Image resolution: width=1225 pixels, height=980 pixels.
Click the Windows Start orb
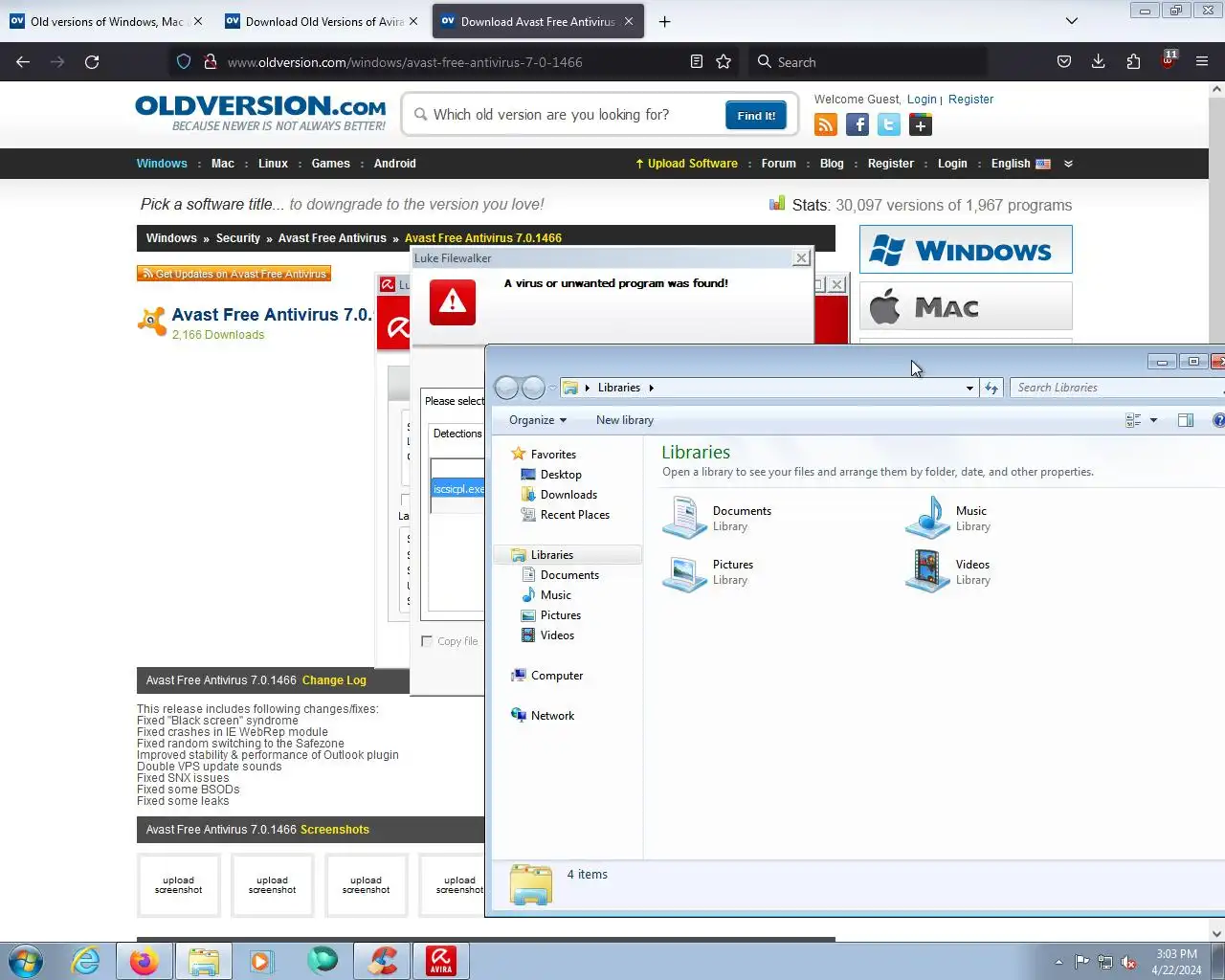[x=26, y=961]
